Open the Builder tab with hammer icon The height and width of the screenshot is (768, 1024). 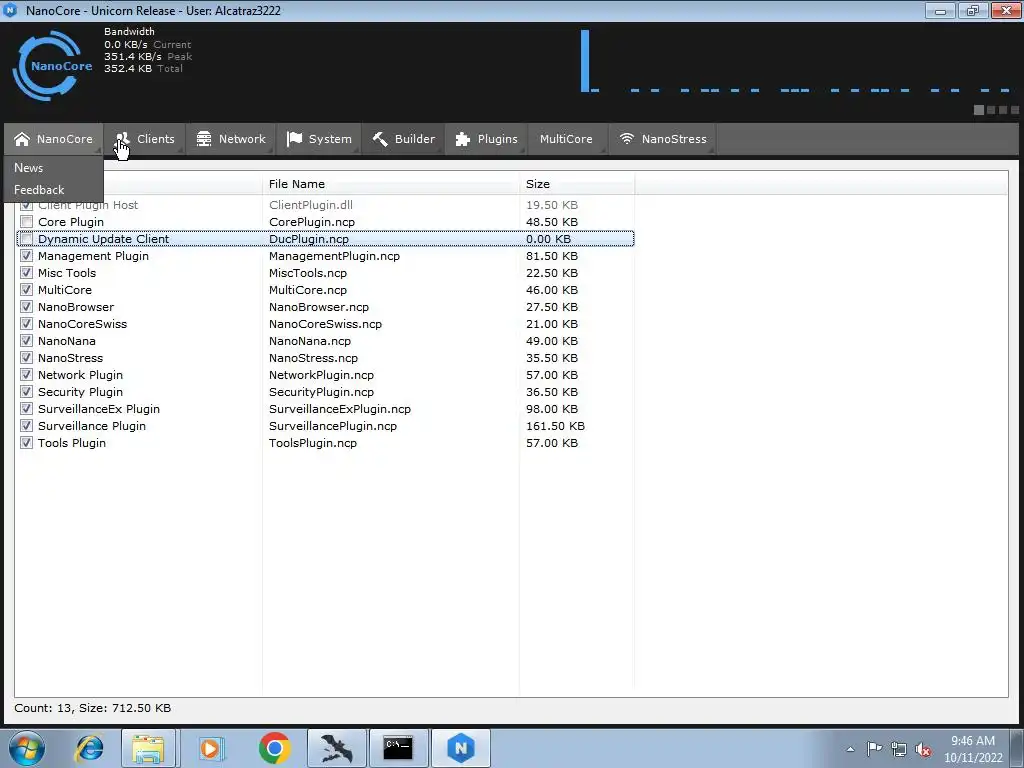[x=404, y=139]
